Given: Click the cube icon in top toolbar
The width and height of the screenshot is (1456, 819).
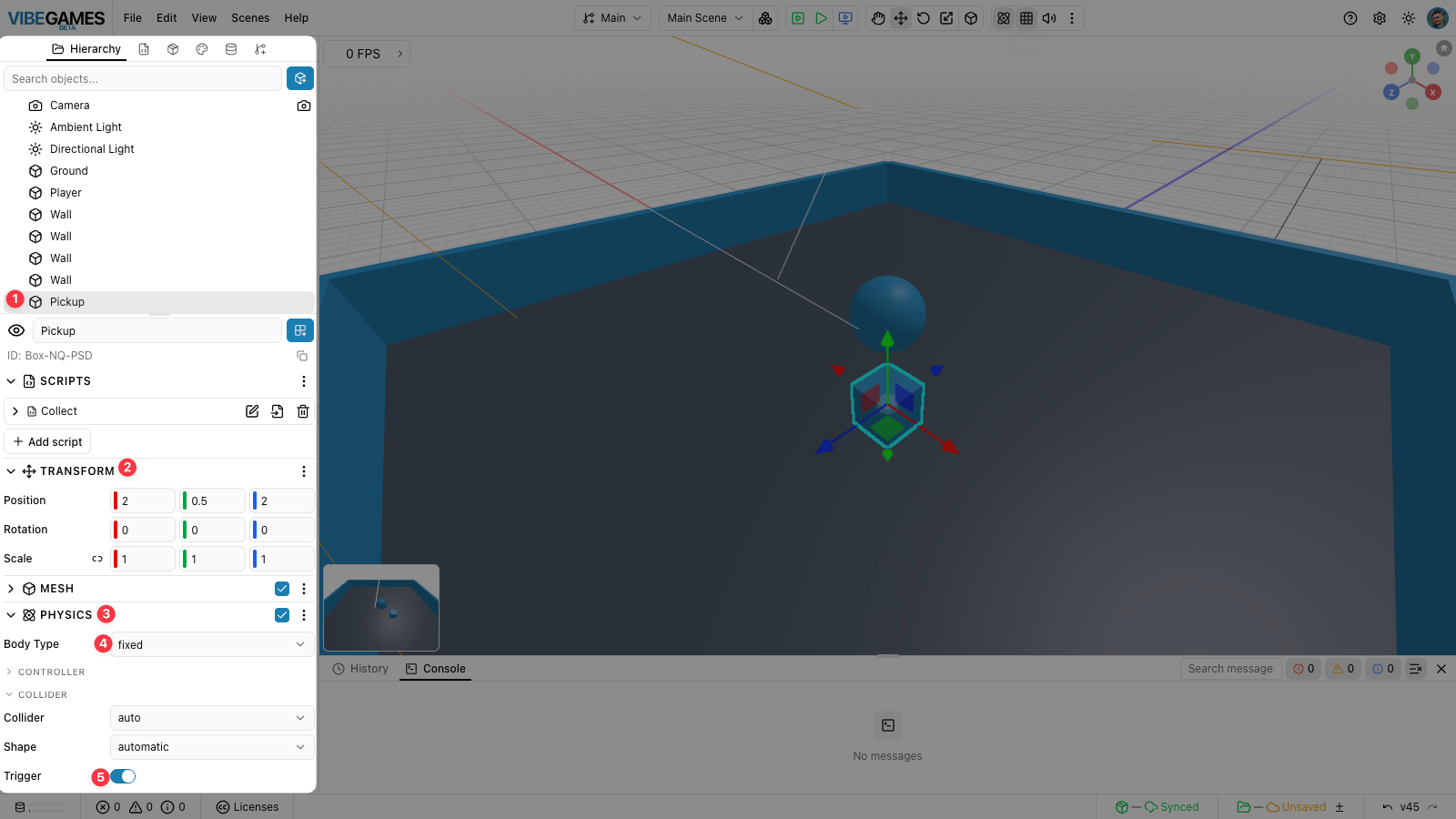Looking at the screenshot, I should pyautogui.click(x=971, y=18).
